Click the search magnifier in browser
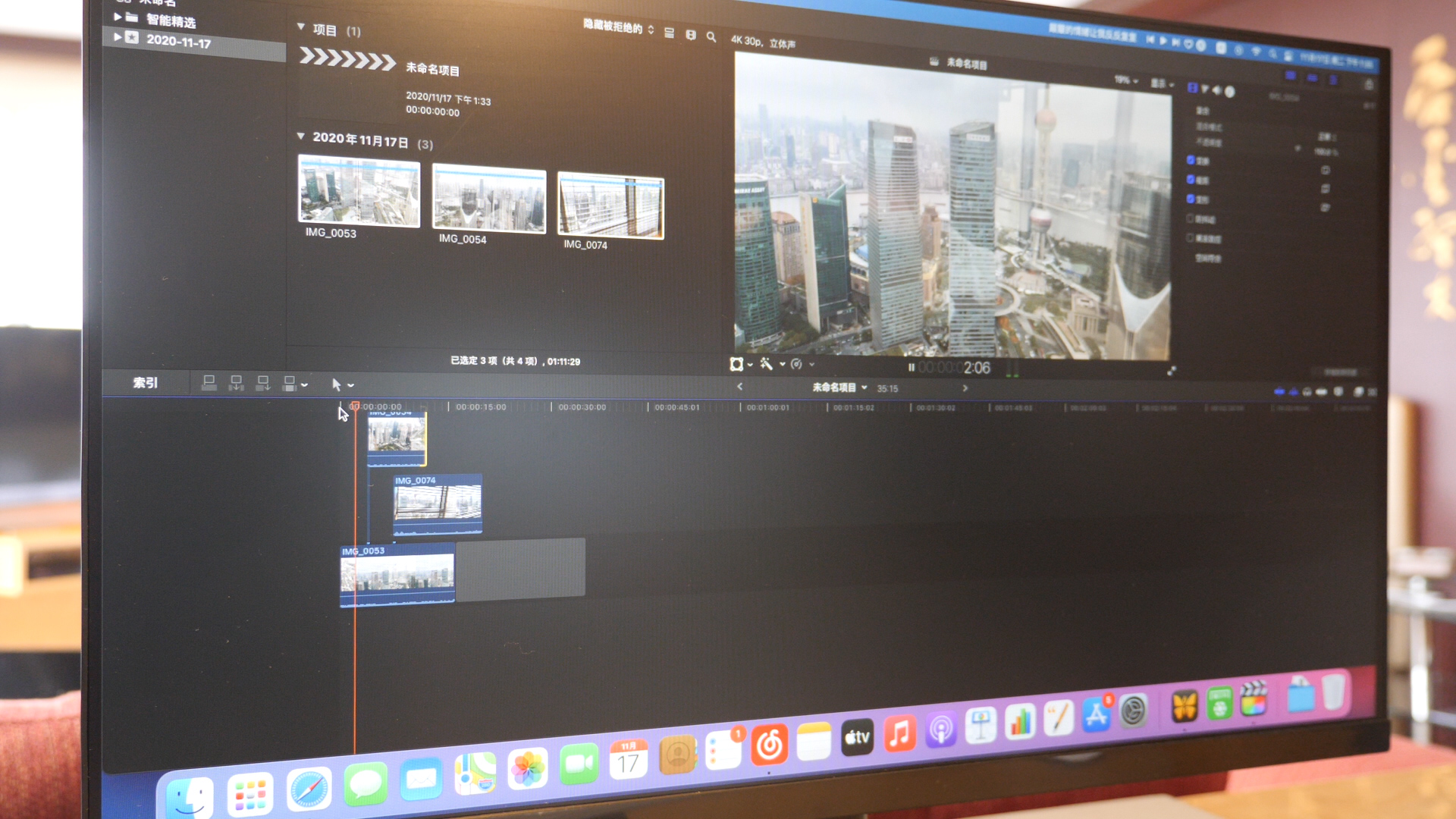 click(711, 36)
